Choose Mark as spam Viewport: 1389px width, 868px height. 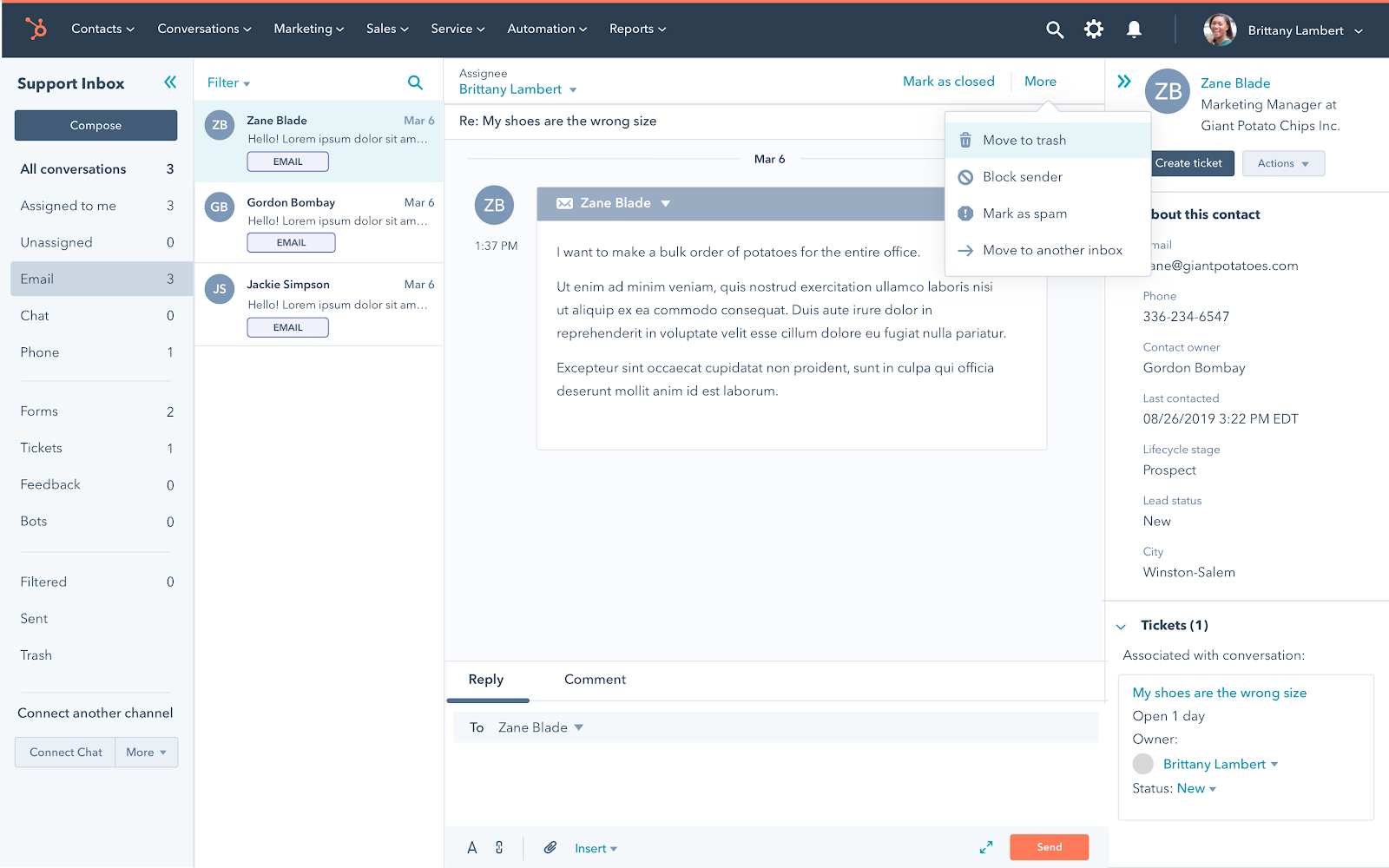pos(1048,214)
